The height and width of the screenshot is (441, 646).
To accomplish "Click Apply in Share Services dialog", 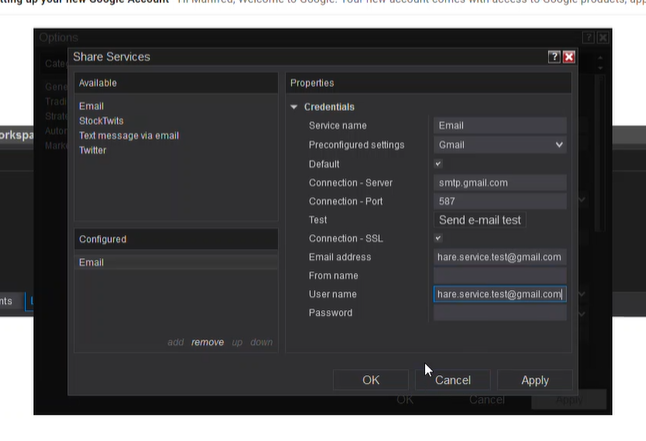I will coord(535,380).
